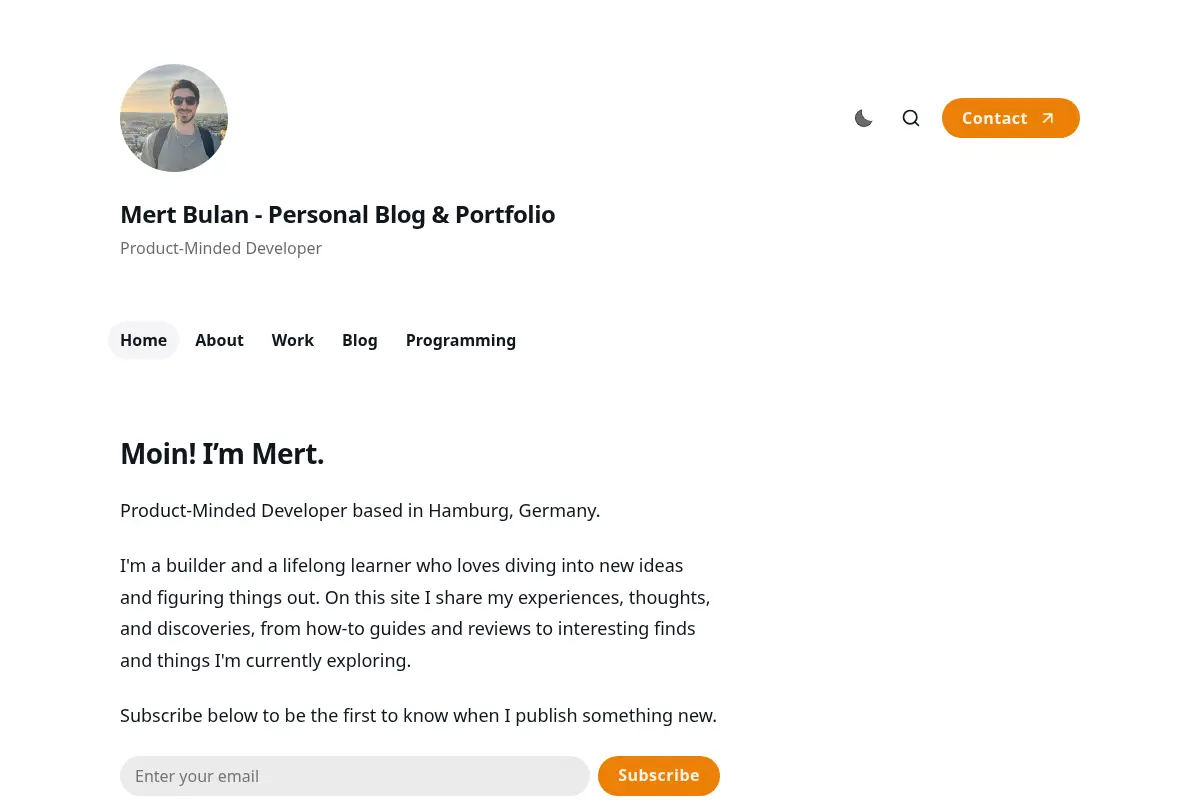Open the Work section
The width and height of the screenshot is (1200, 800).
point(293,340)
